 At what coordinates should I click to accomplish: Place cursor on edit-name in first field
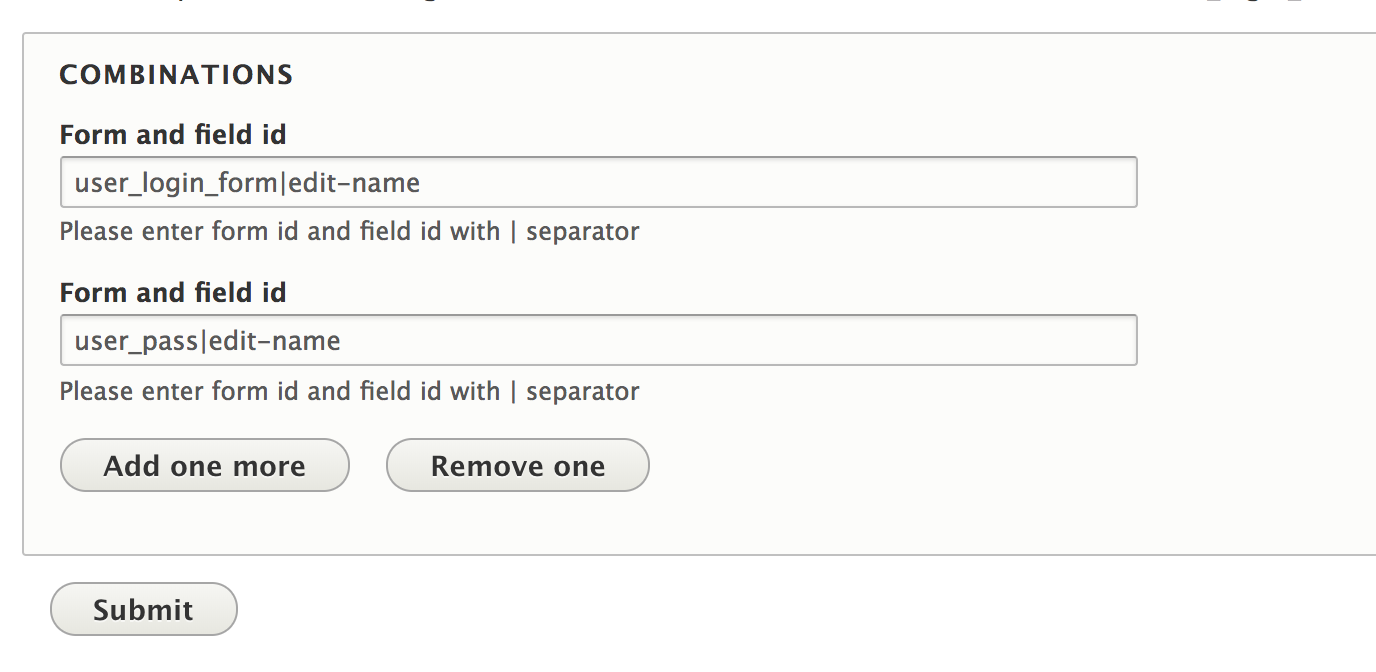(x=354, y=183)
